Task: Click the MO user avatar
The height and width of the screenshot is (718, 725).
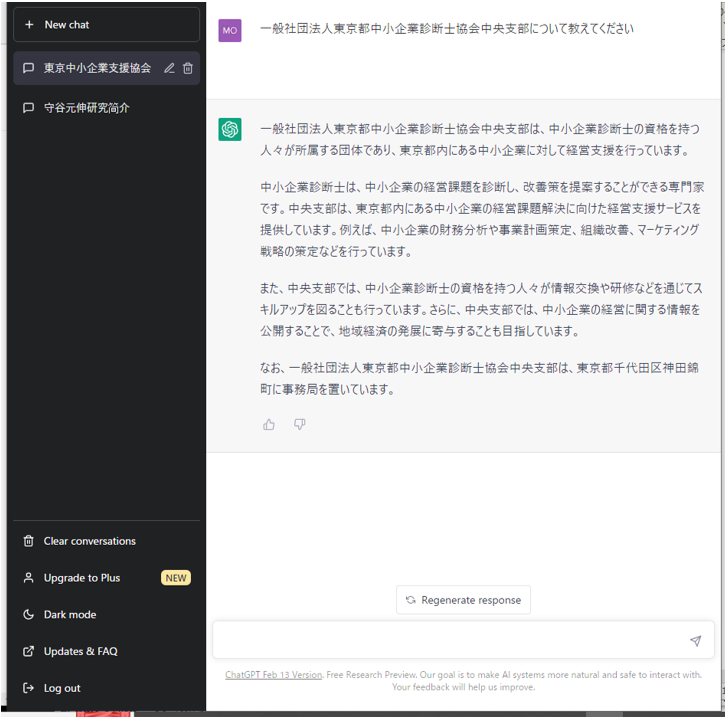Action: 230,31
